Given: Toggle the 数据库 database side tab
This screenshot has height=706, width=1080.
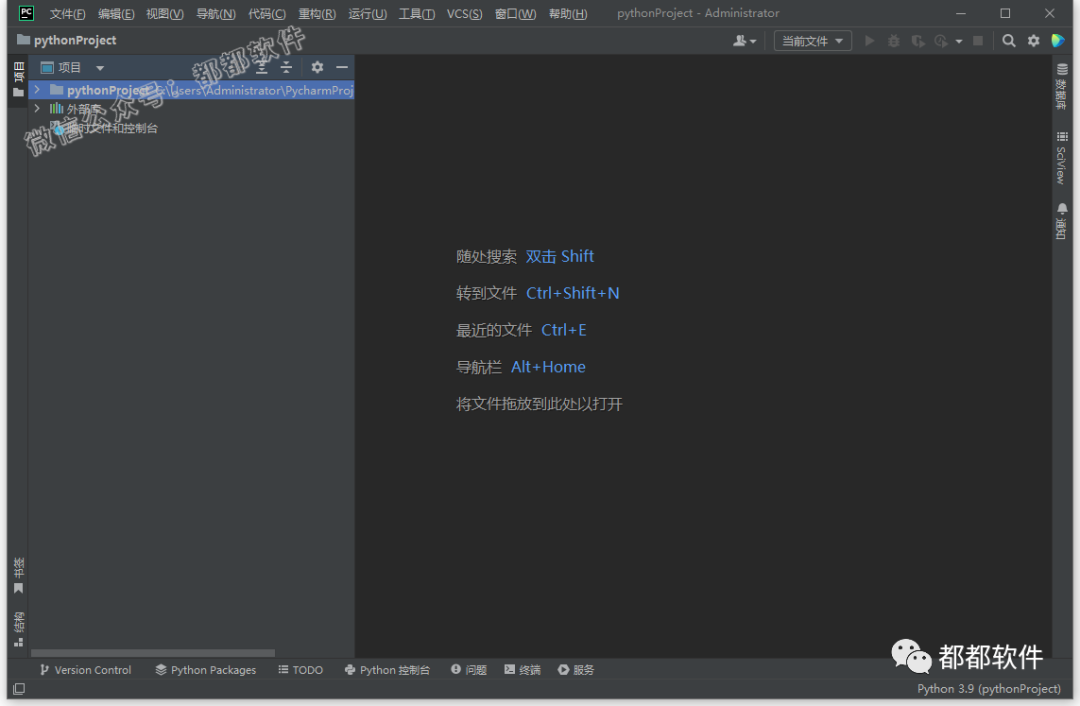Looking at the screenshot, I should [1061, 87].
